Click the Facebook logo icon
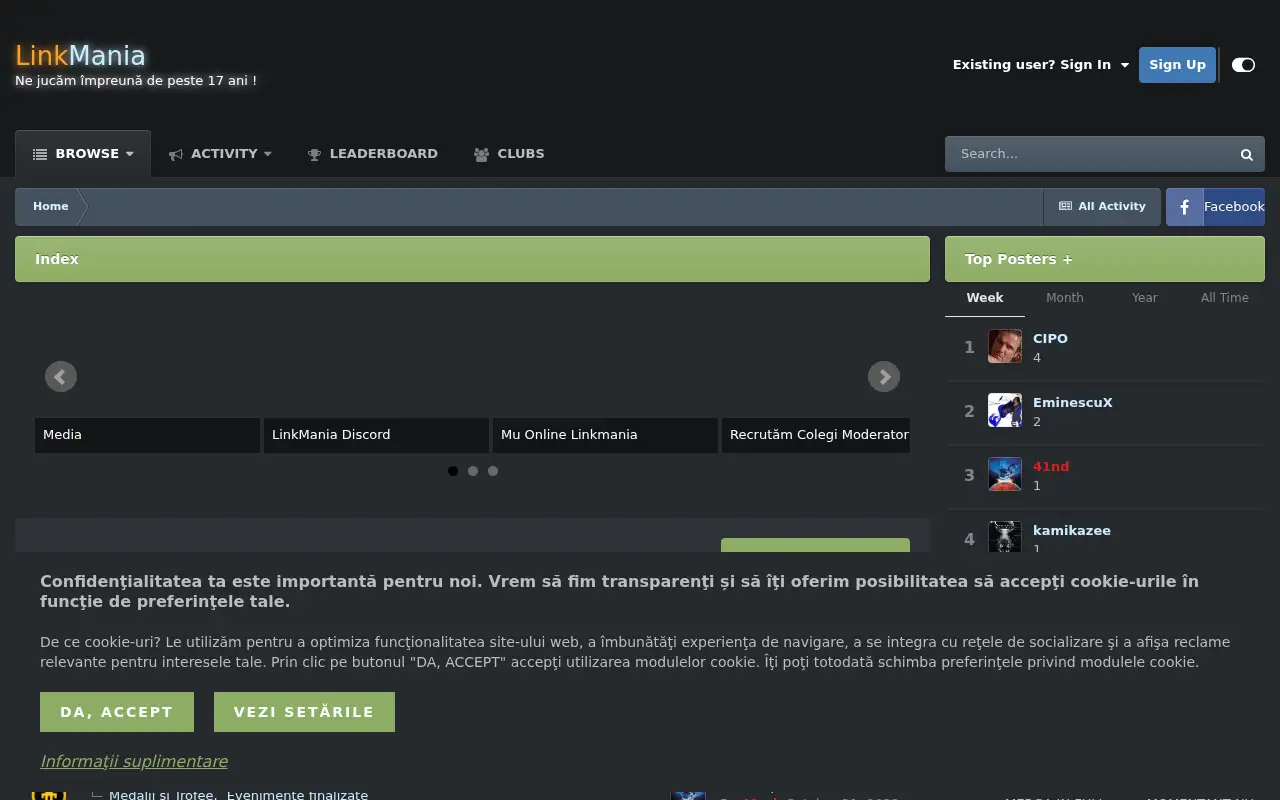Image resolution: width=1280 pixels, height=800 pixels. (x=1184, y=207)
